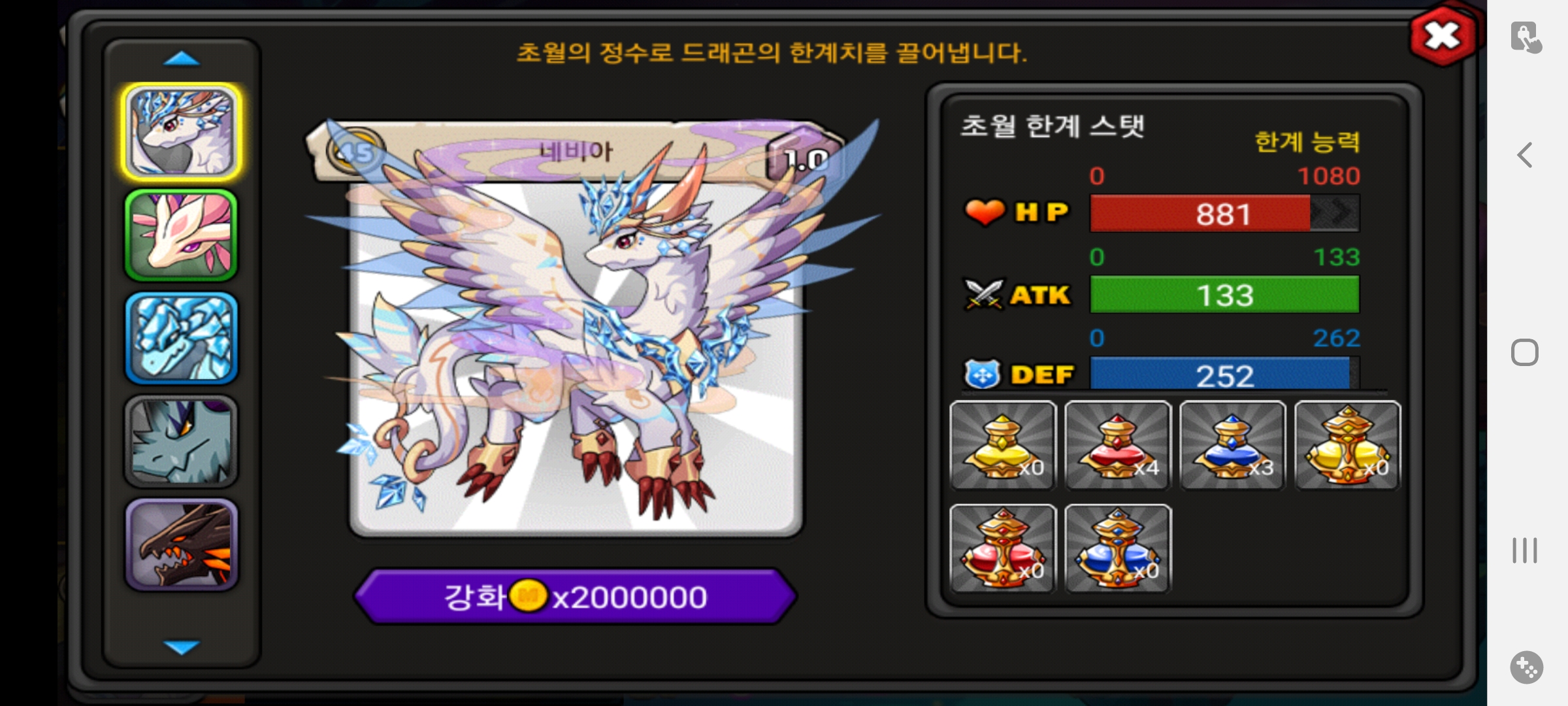Select the large yellow potion with x0
The image size is (1568, 706).
(x=1348, y=446)
